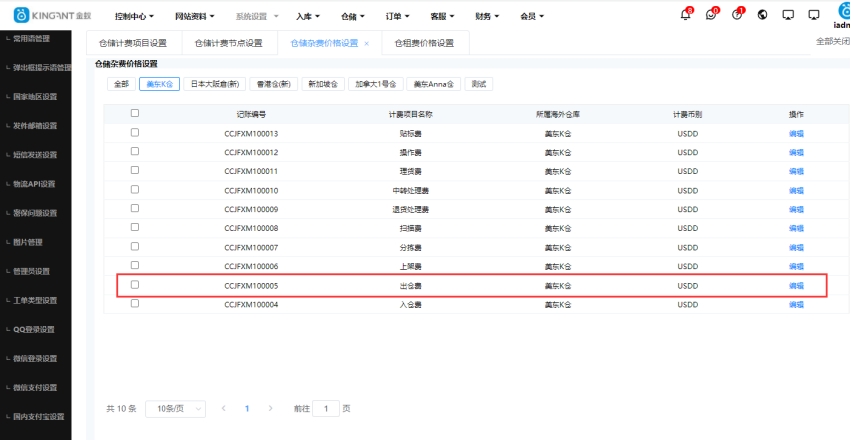Screen dimensions: 851x441
Task: Switch to 仓储计费项目设置 tab
Action: click(x=133, y=43)
